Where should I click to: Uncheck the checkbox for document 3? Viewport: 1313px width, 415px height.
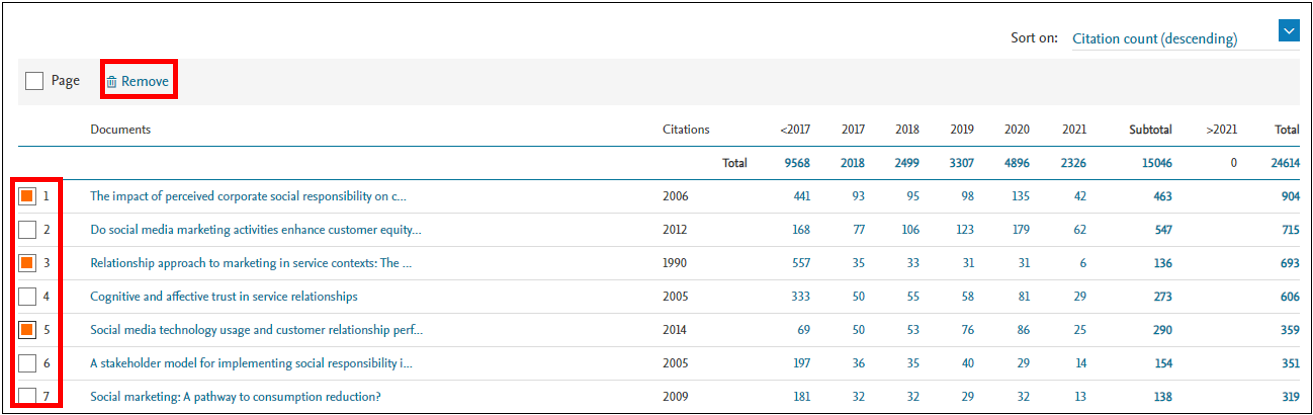coord(28,263)
